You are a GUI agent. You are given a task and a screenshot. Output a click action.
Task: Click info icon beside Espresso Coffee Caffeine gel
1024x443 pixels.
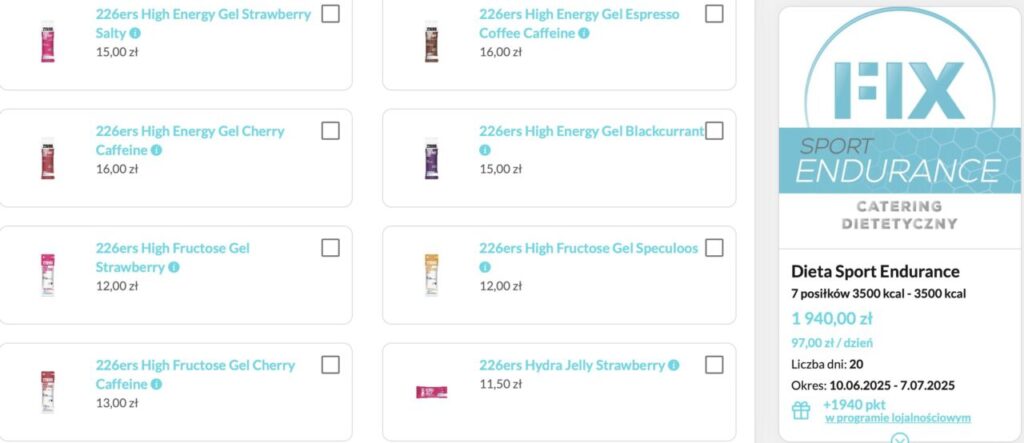584,33
